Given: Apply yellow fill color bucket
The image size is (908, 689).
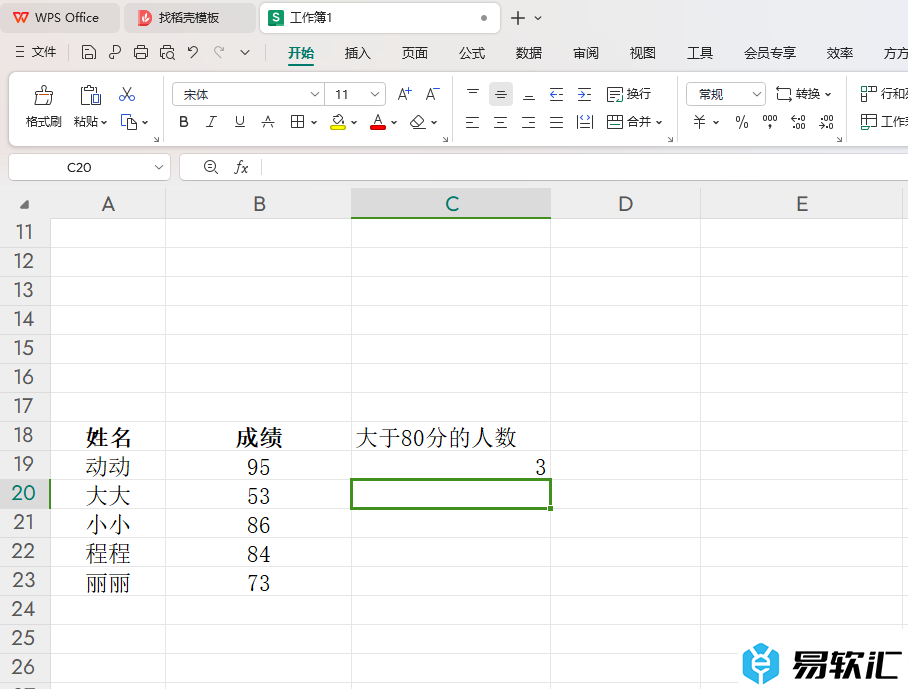Looking at the screenshot, I should [x=338, y=122].
